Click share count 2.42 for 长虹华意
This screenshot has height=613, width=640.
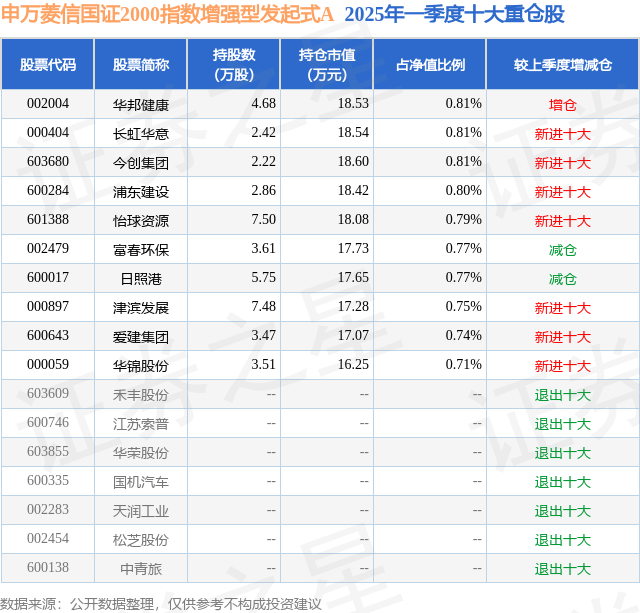(x=263, y=133)
